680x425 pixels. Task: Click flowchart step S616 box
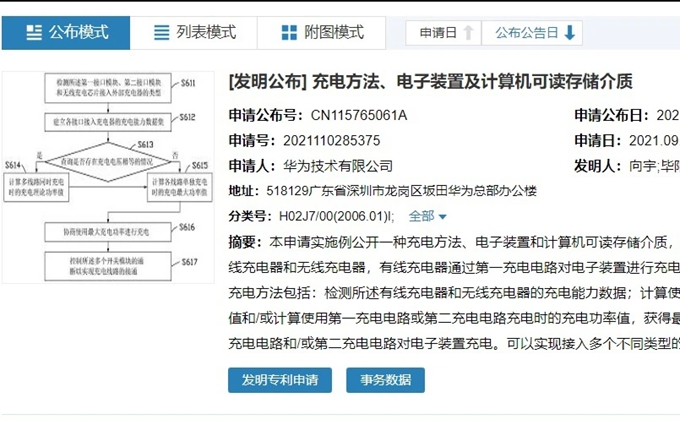108,232
